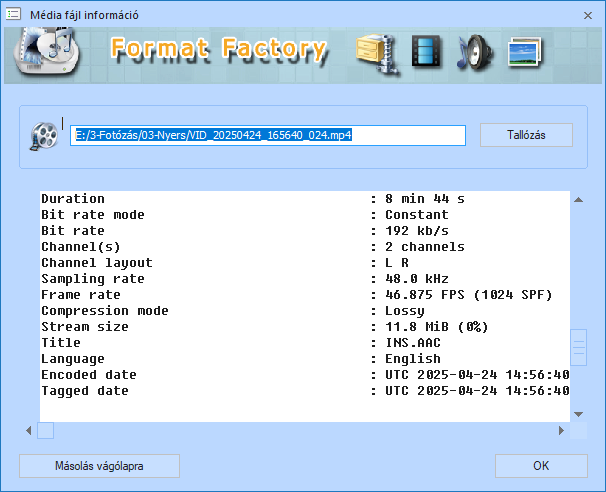Click the 'Stream size' label
Viewport: 606px width, 492px height.
[x=85, y=327]
